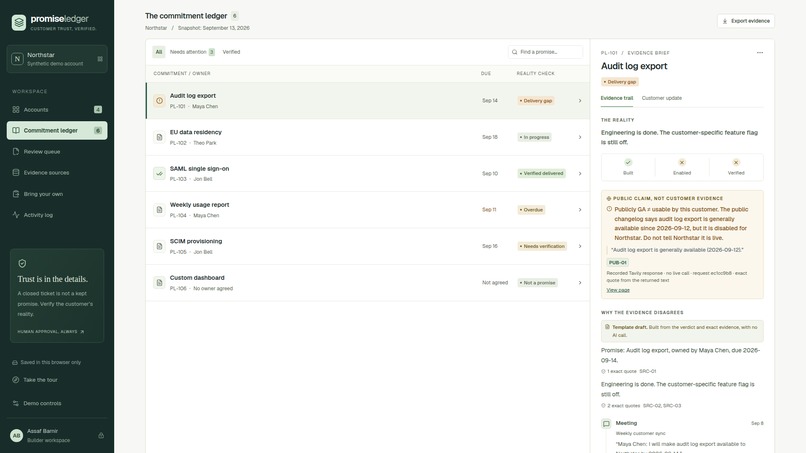Select the Verified filter tab
This screenshot has height=453, width=806.
[x=231, y=52]
